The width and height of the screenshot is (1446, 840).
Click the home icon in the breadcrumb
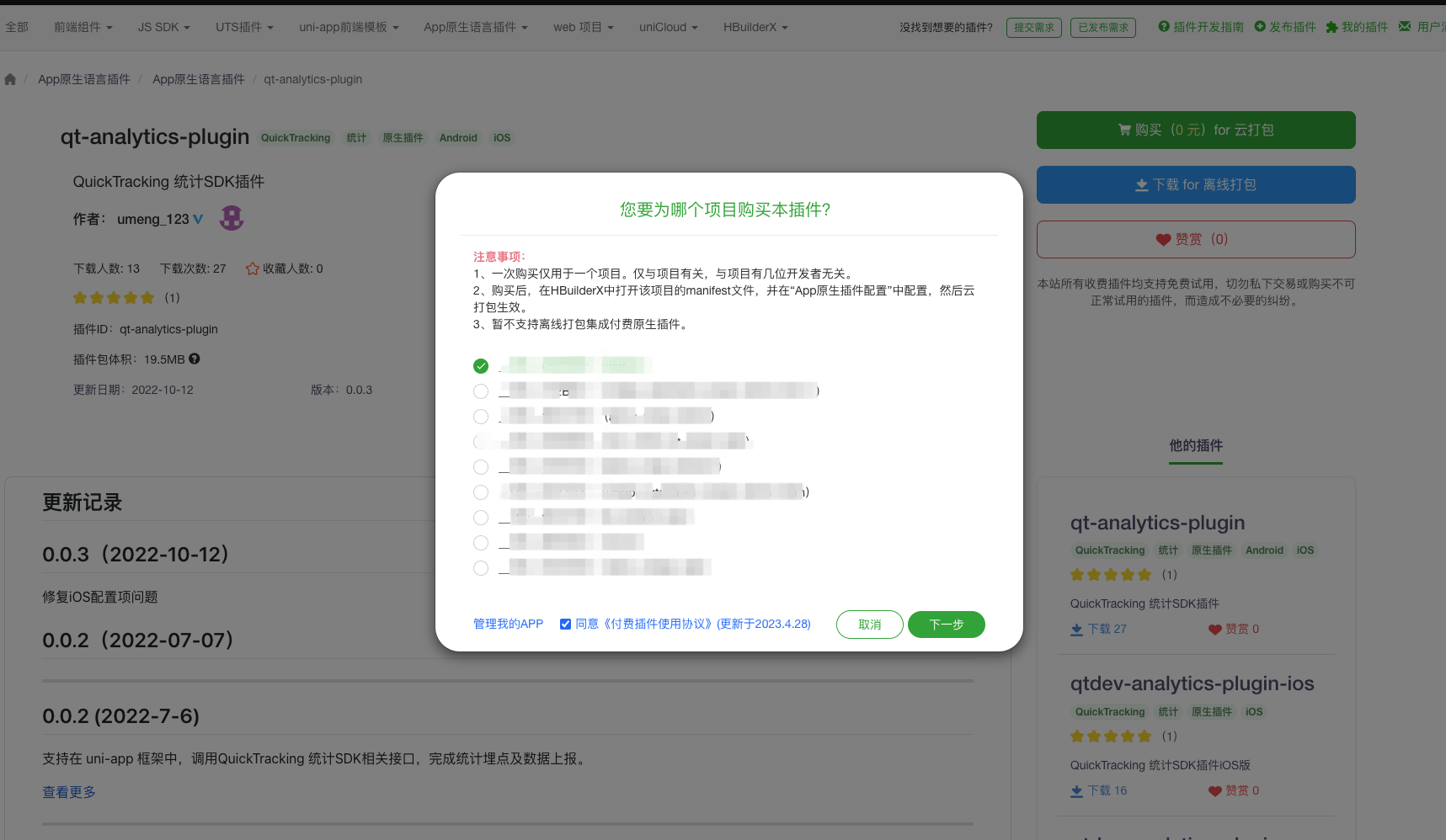coord(10,79)
